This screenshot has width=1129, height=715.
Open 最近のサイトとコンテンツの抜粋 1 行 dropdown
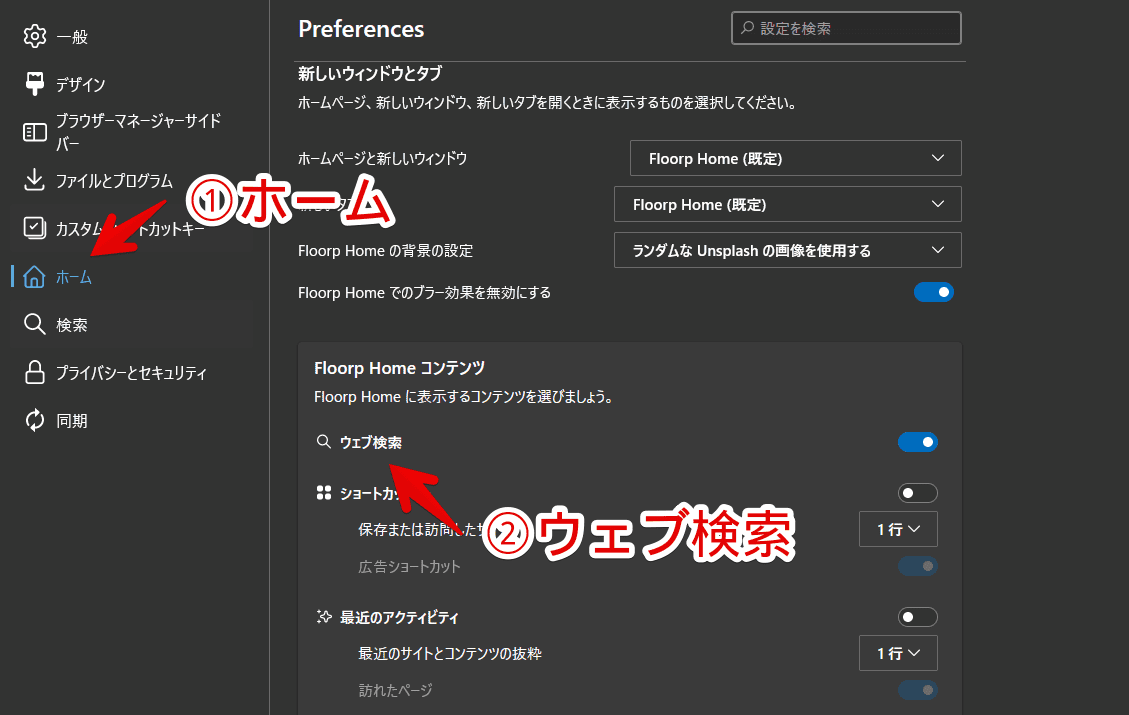[x=898, y=653]
